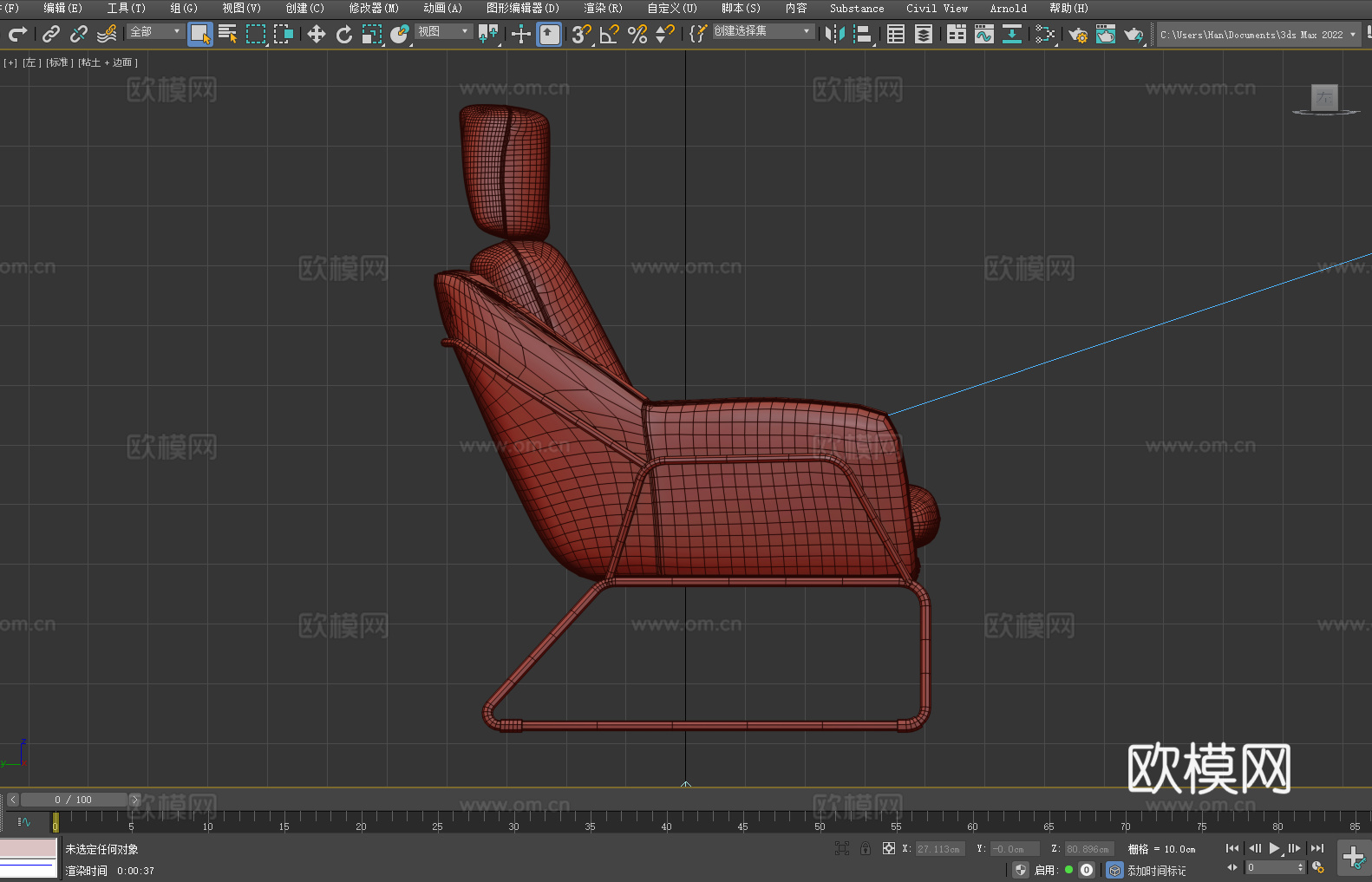This screenshot has width=1372, height=882.
Task: Click the Align tool icon
Action: (x=863, y=34)
